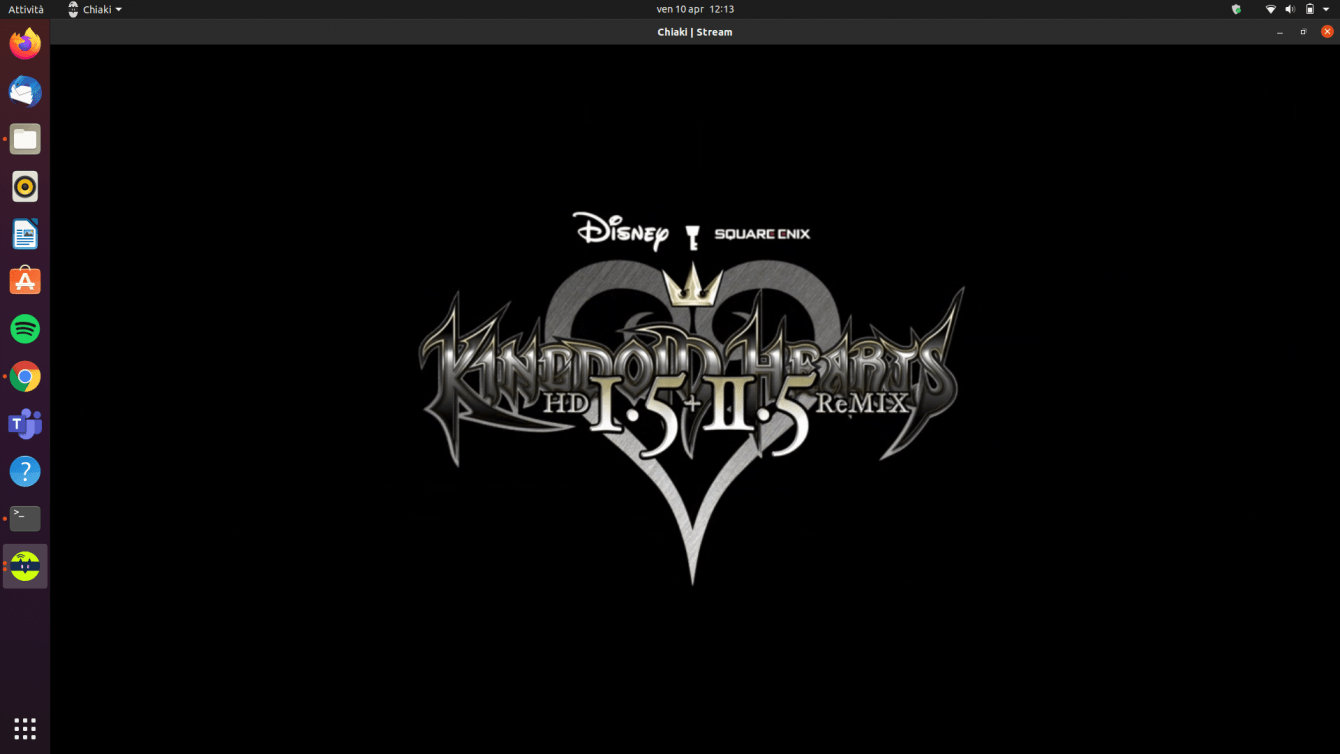Open the Terminal from dock
The image size is (1340, 754).
pyautogui.click(x=25, y=518)
